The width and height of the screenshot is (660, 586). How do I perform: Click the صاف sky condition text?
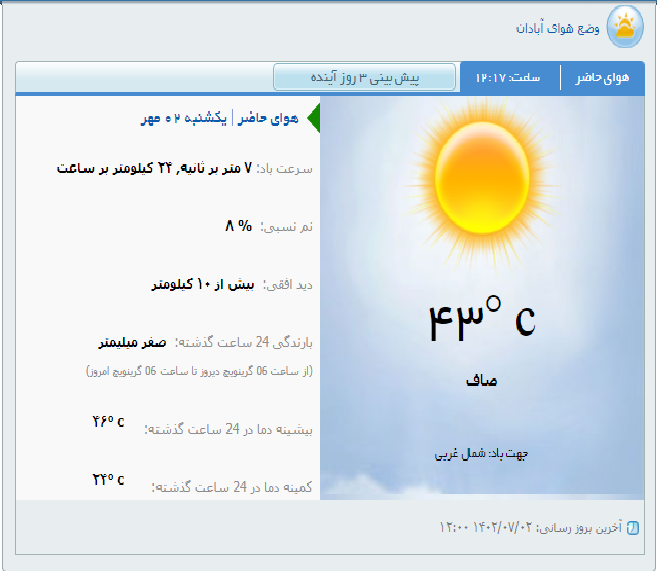[x=481, y=381]
